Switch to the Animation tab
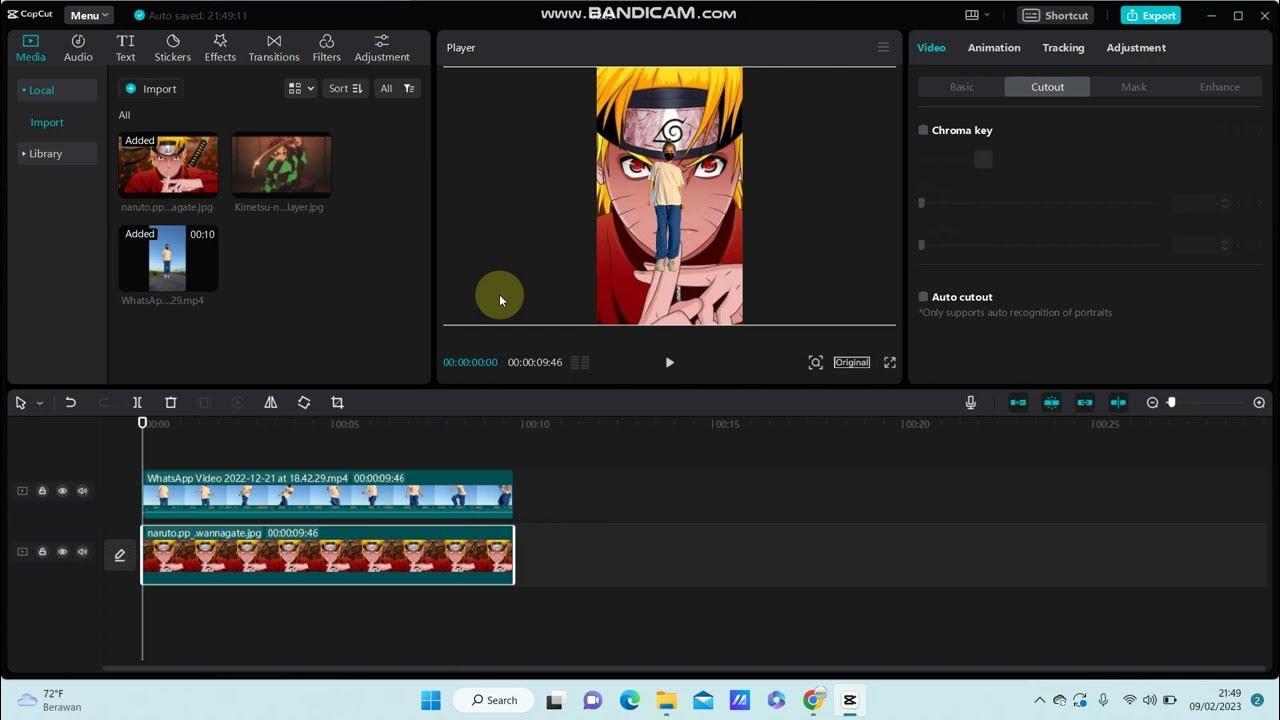 [x=994, y=48]
